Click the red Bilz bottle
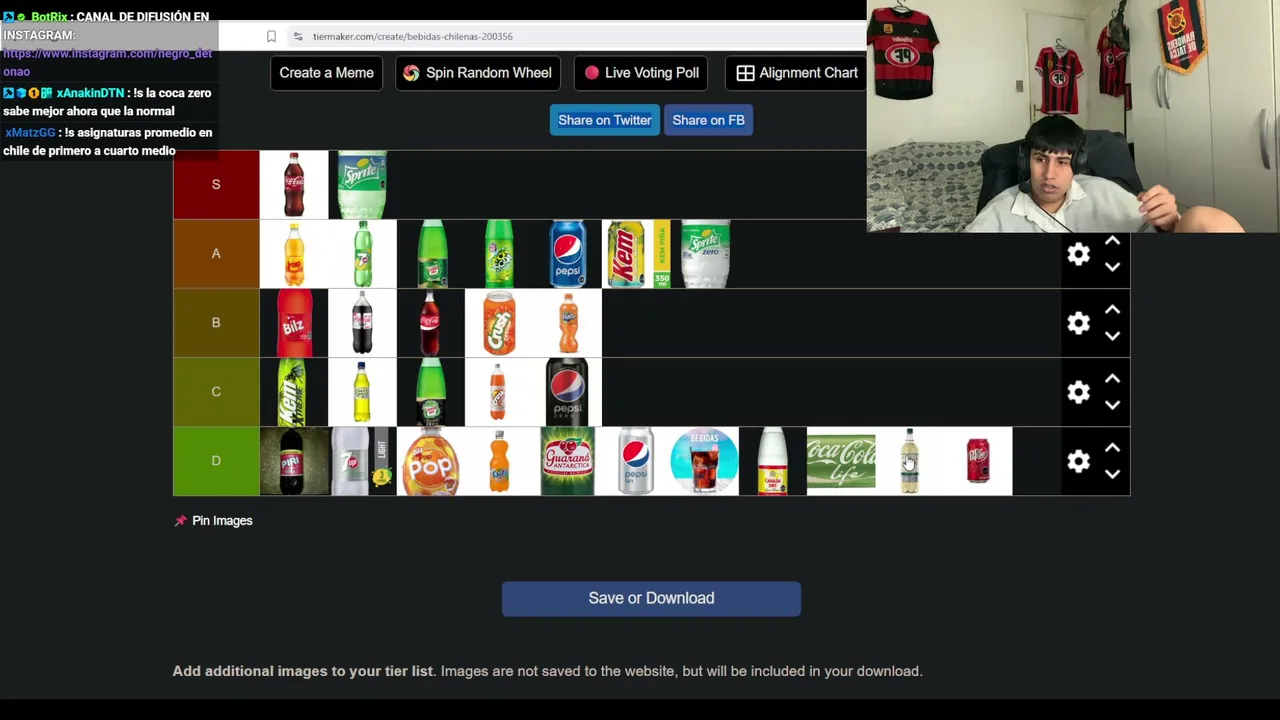The image size is (1280, 720). [x=294, y=323]
